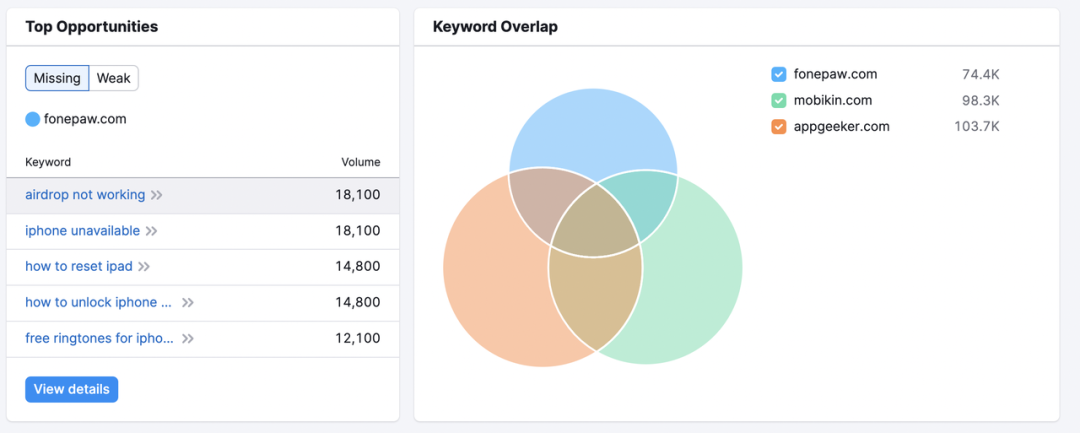Click the blue circle in Venn diagram
Screen dimensions: 1080x433
[x=592, y=125]
